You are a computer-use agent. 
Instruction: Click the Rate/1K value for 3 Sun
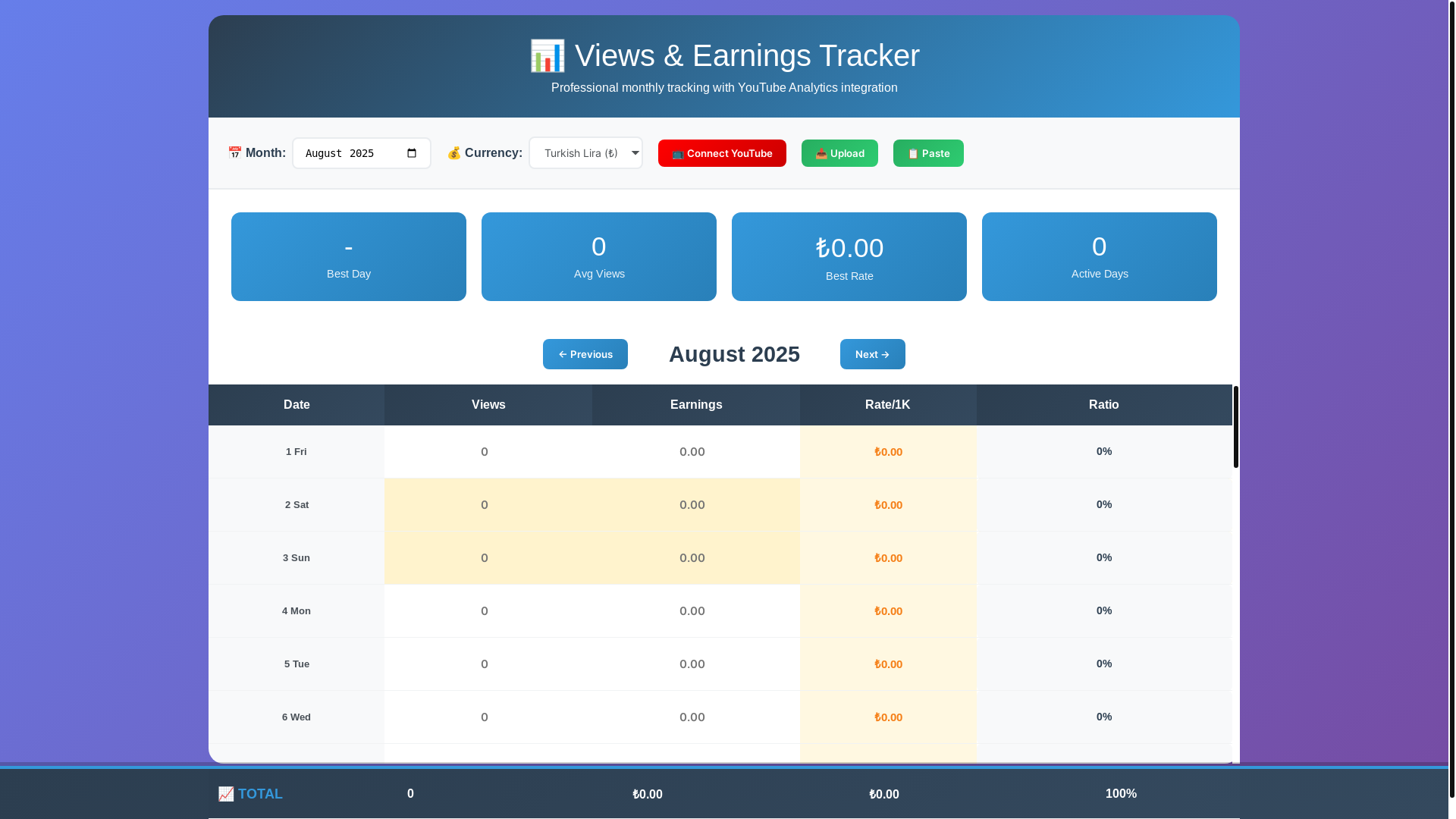coord(888,558)
